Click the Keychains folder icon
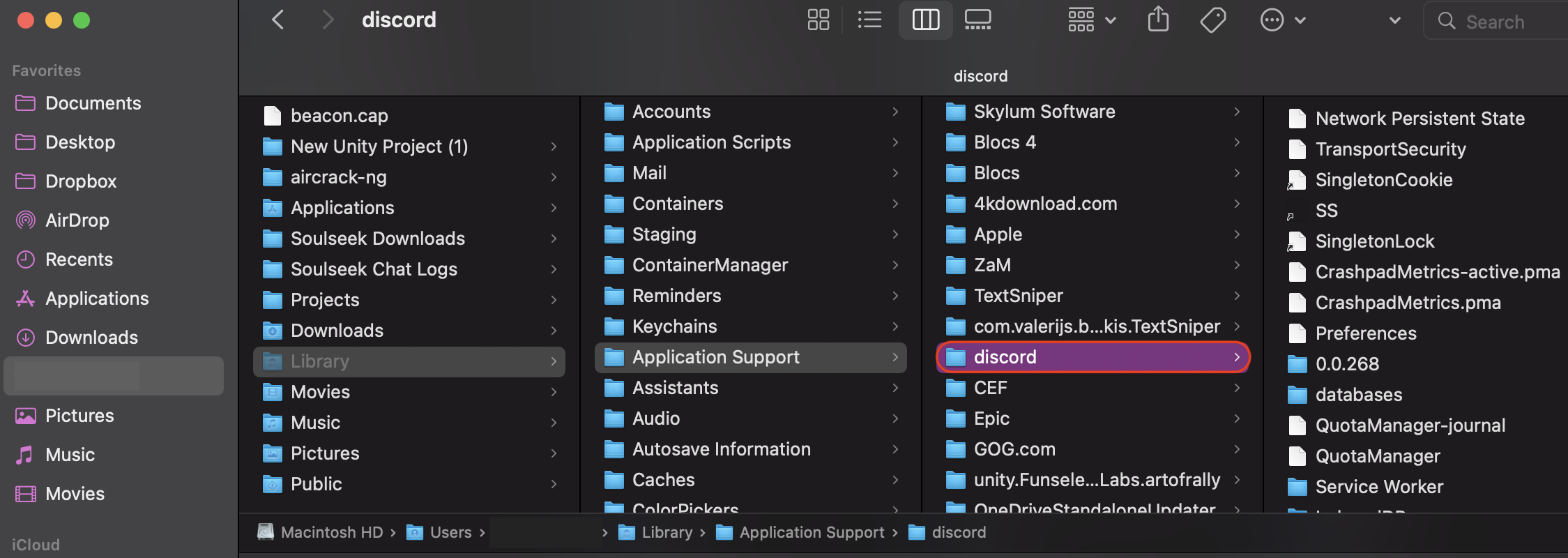 coord(614,326)
